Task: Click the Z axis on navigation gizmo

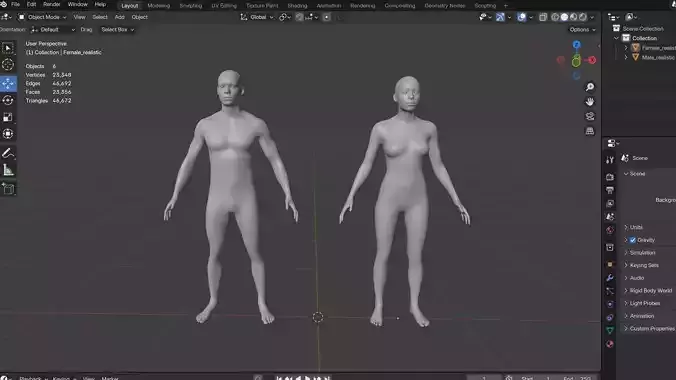Action: pyautogui.click(x=576, y=44)
